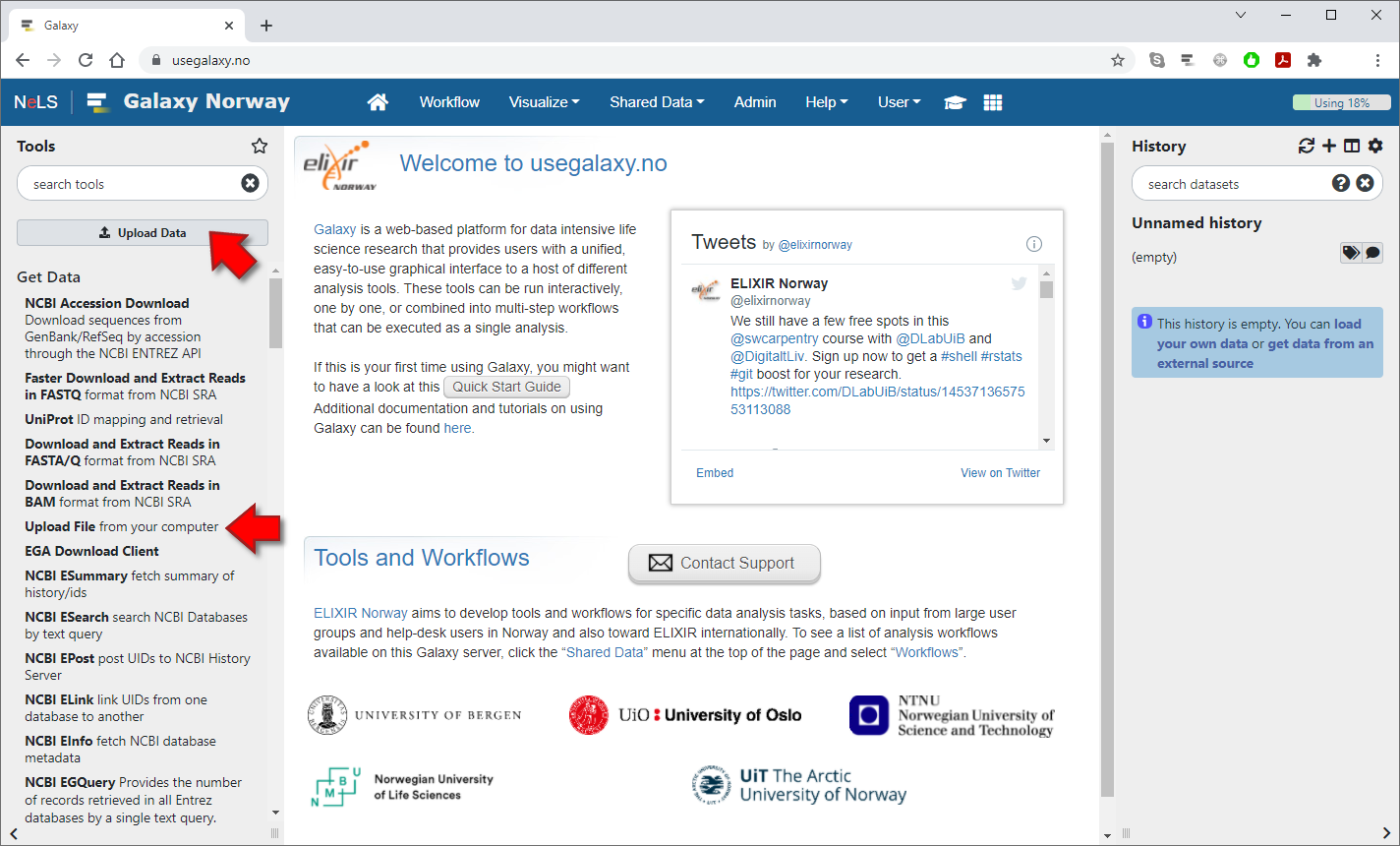This screenshot has height=846, width=1400.
Task: Click the Tools favorites star icon
Action: click(x=260, y=146)
